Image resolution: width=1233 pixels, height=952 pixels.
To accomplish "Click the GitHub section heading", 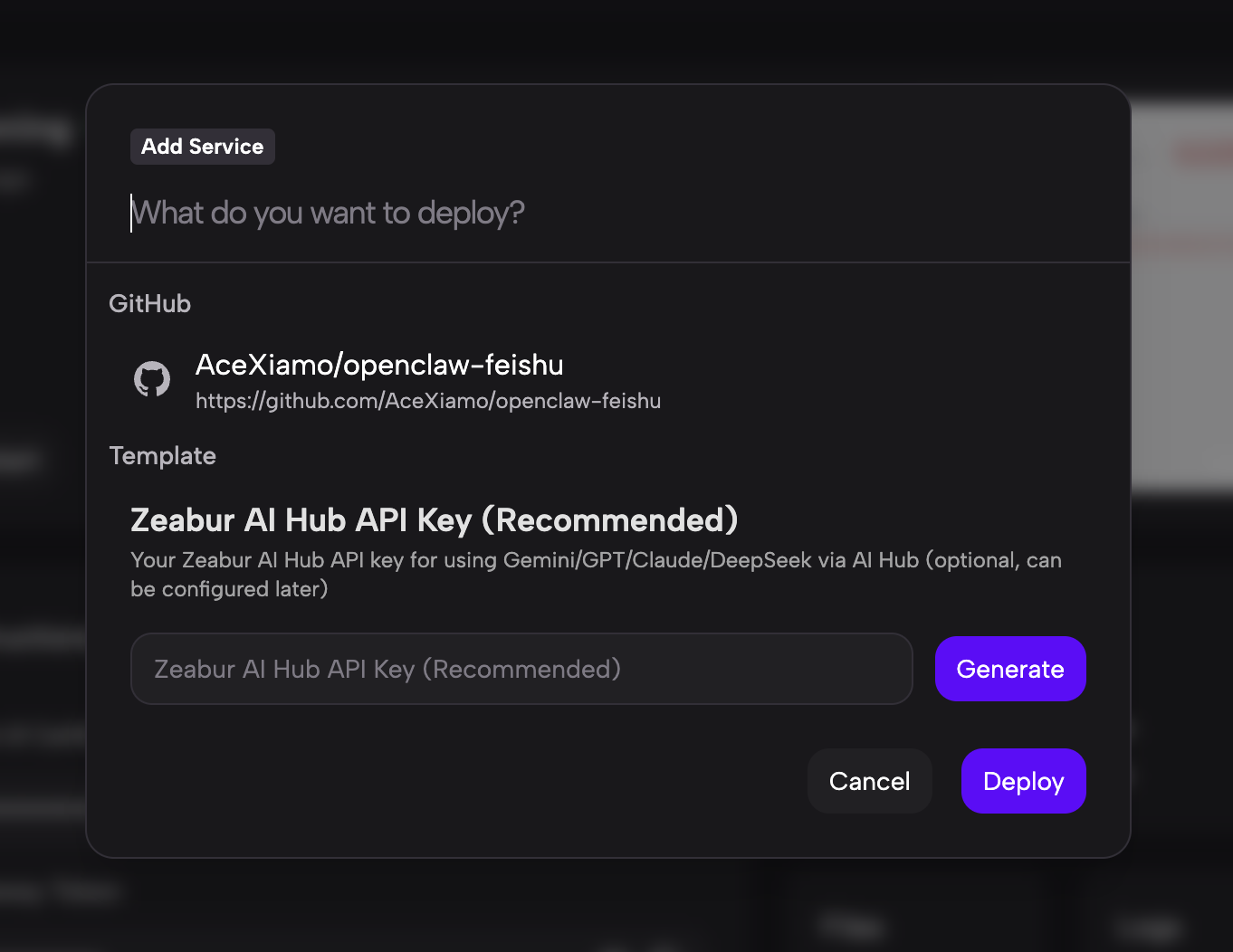I will (150, 304).
